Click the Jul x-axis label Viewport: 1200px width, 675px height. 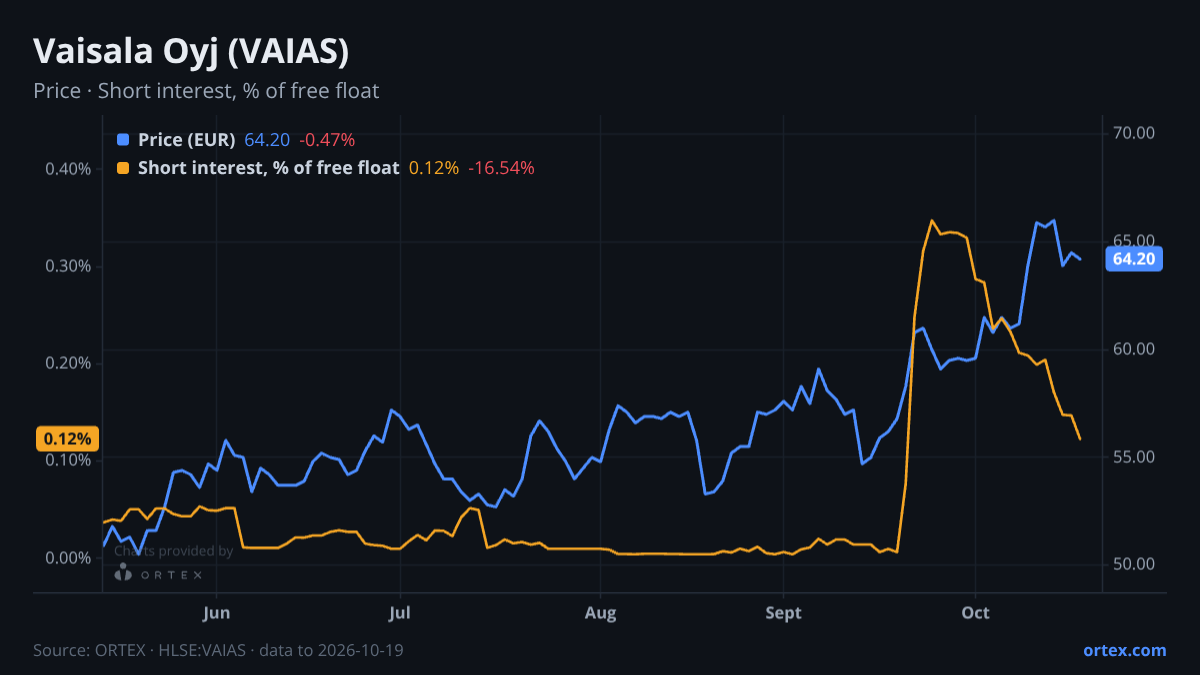[x=400, y=613]
